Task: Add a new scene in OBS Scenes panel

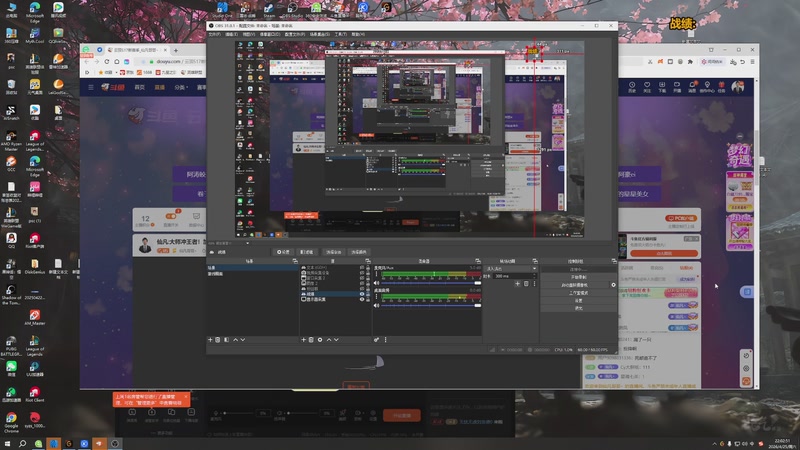Action: click(x=210, y=340)
